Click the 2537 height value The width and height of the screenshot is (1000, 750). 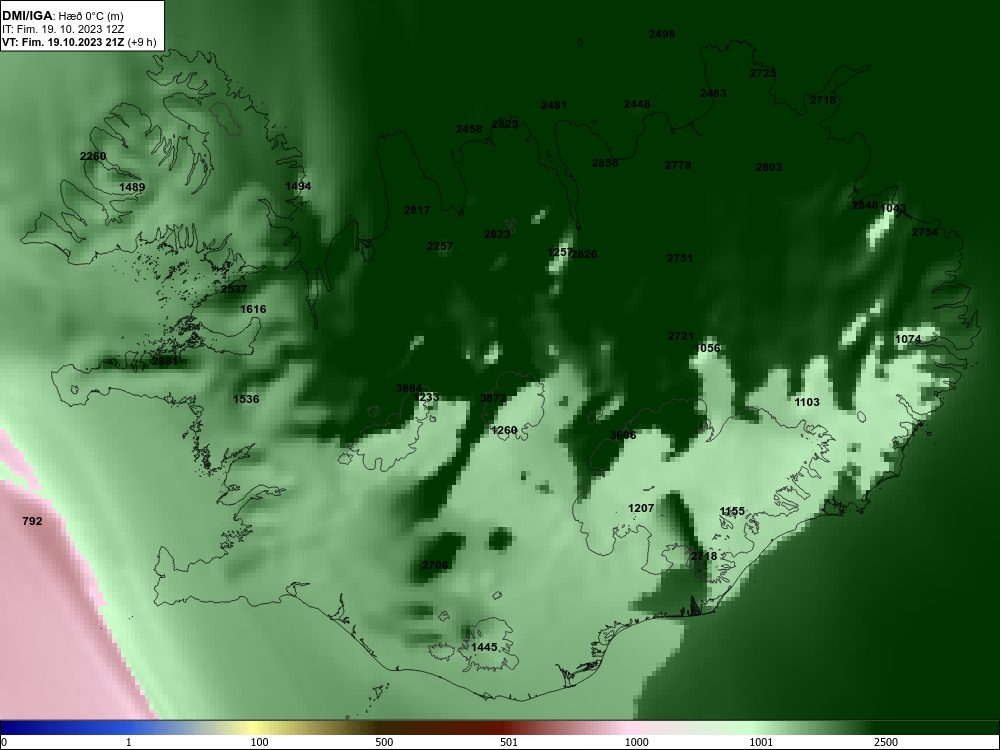[x=234, y=290]
